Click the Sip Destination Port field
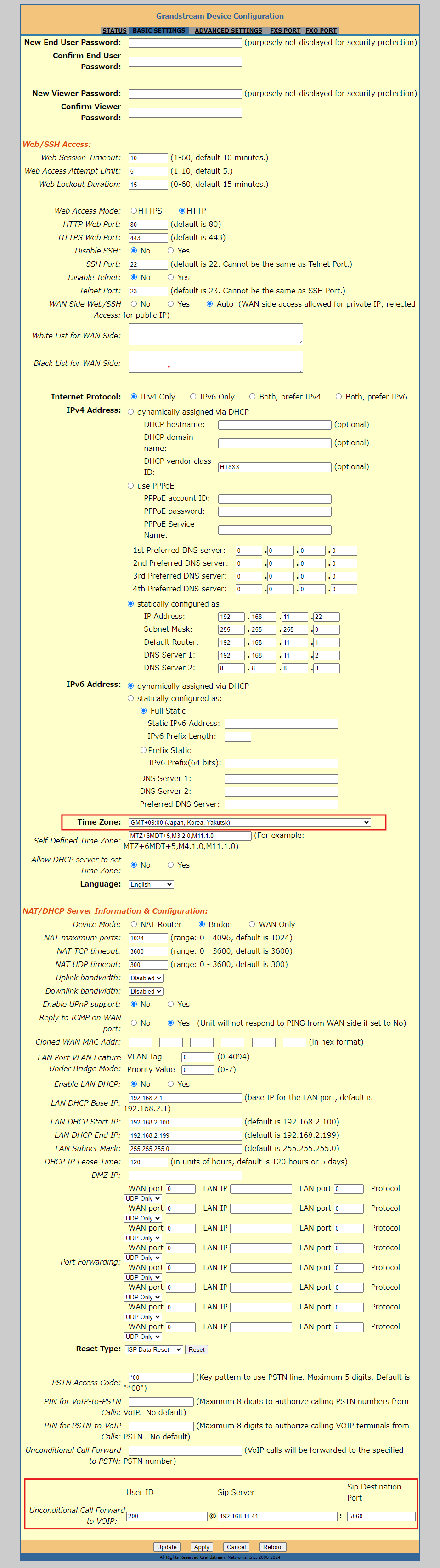Screen dimensions: 440x1568 click(x=381, y=1516)
